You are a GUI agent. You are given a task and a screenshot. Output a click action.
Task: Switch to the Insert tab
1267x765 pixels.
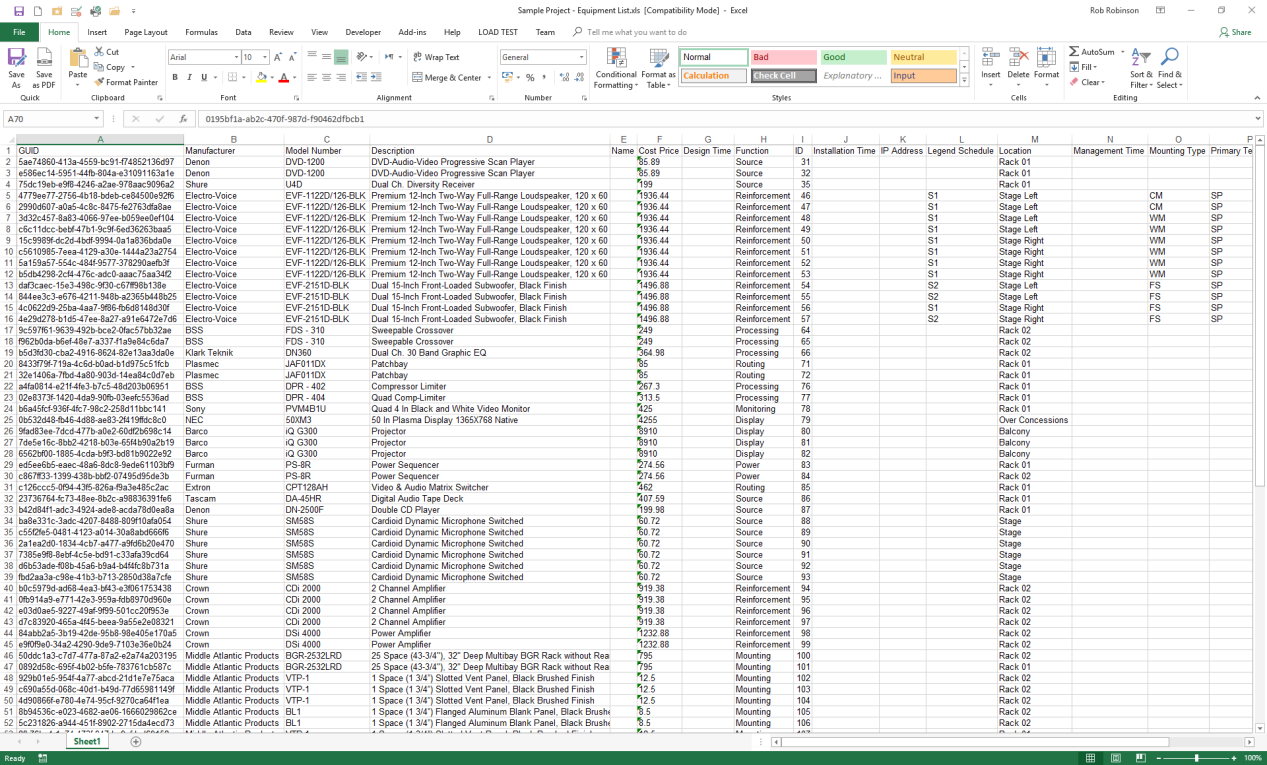coord(97,32)
